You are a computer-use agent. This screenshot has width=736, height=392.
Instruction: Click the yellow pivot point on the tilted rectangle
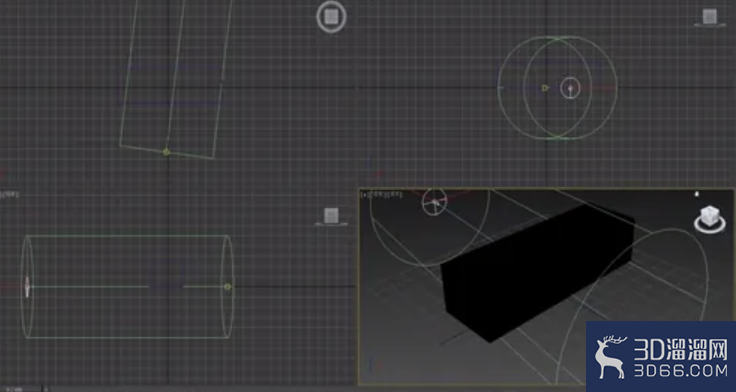[x=166, y=152]
